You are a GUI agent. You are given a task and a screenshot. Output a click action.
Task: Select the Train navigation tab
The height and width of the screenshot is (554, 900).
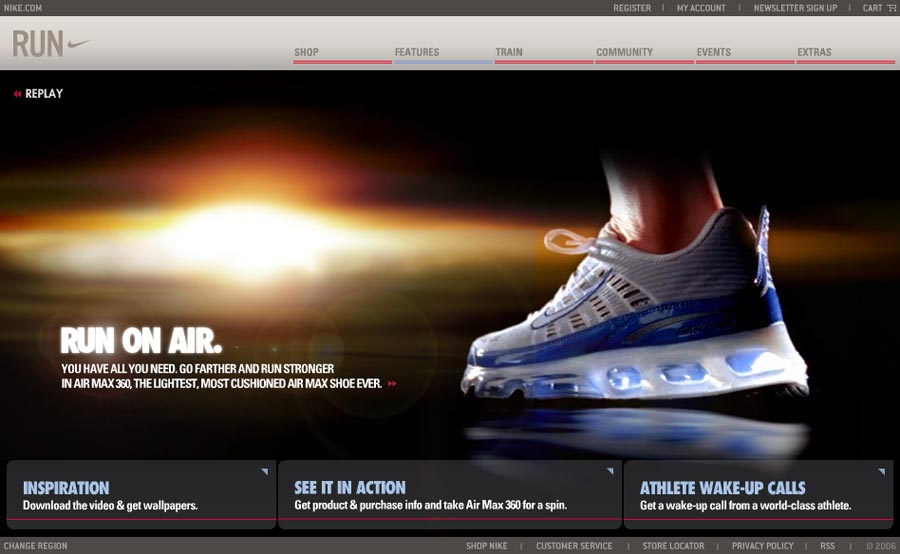509,52
